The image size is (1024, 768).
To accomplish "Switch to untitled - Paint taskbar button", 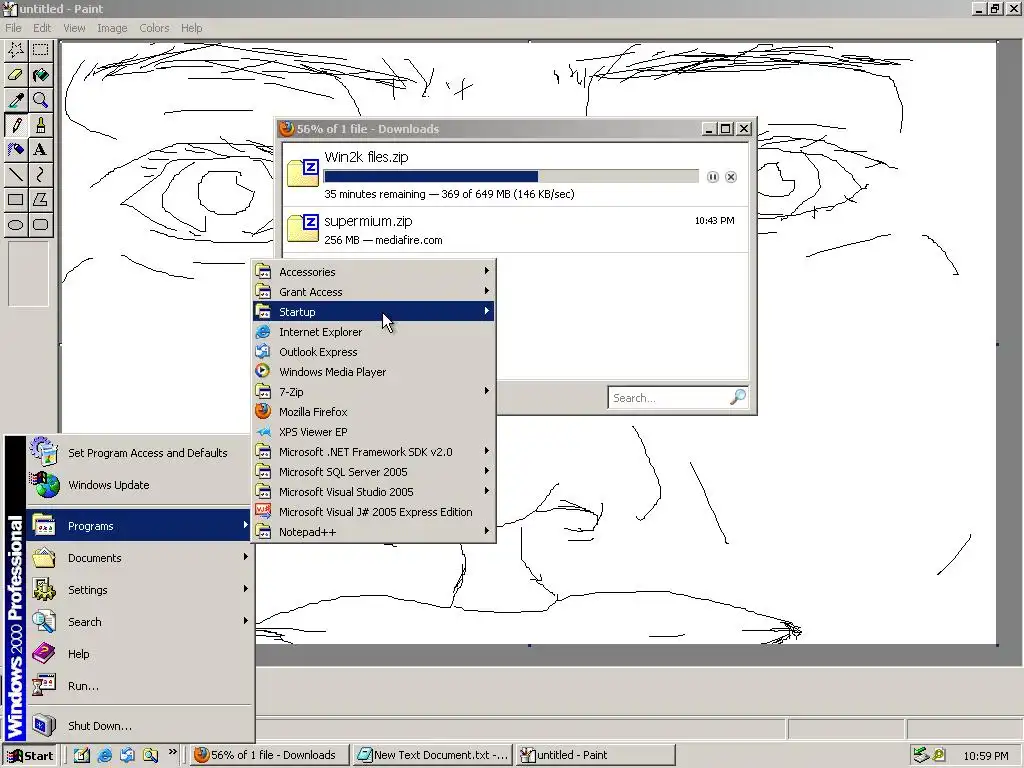I will coord(595,756).
